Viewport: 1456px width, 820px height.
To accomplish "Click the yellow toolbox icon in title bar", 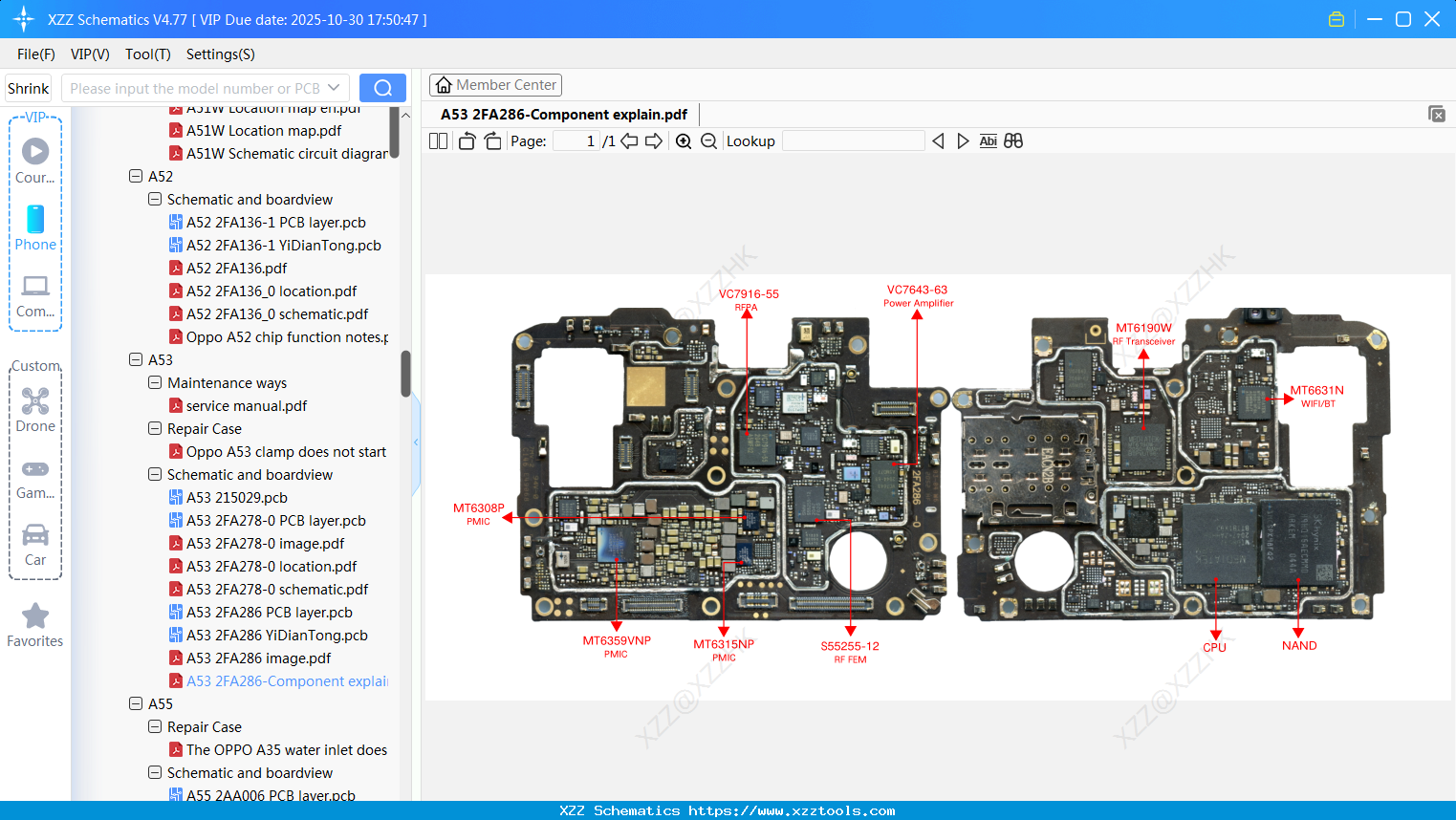I will pyautogui.click(x=1336, y=19).
